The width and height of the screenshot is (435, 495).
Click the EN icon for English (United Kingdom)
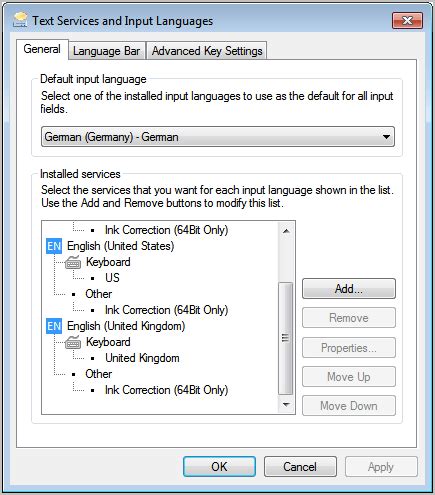54,326
